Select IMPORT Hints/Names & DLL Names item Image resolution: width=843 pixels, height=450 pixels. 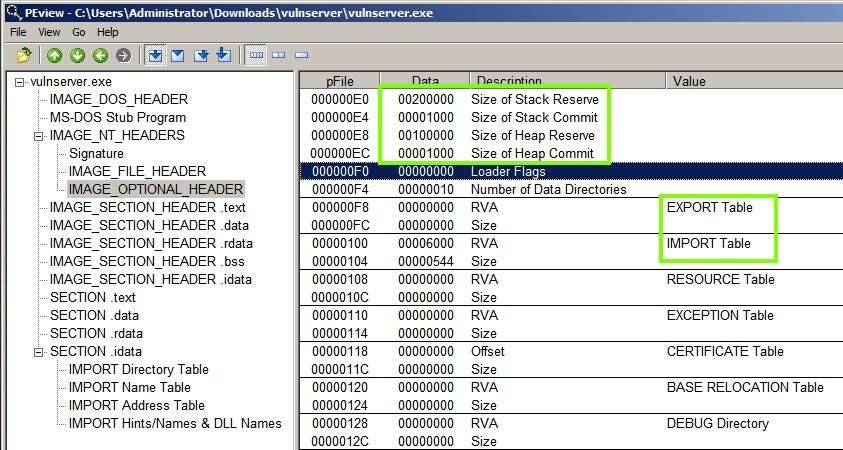tap(175, 423)
